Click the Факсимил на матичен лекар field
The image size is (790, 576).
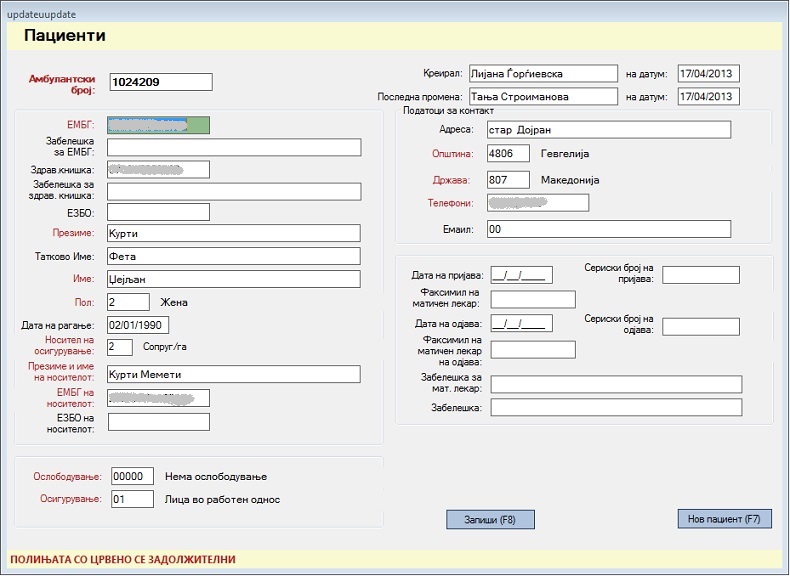pos(533,299)
